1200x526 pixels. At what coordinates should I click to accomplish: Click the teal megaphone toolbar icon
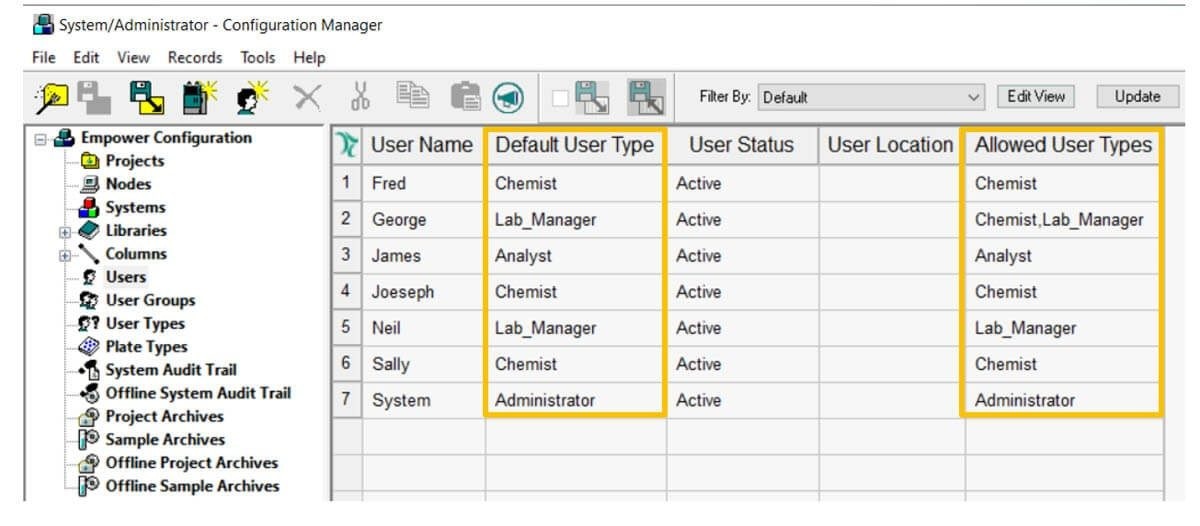pyautogui.click(x=508, y=97)
